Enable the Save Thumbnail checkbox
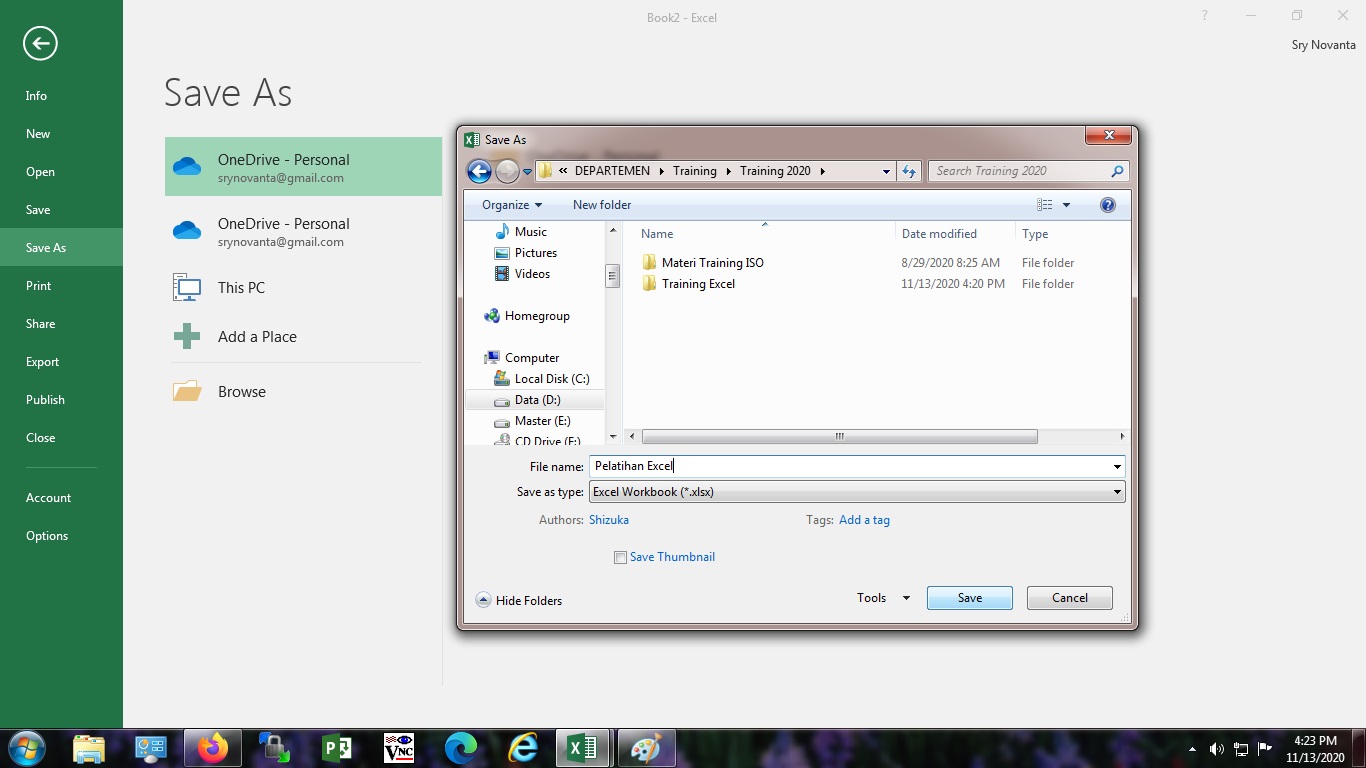1366x768 pixels. pyautogui.click(x=620, y=557)
